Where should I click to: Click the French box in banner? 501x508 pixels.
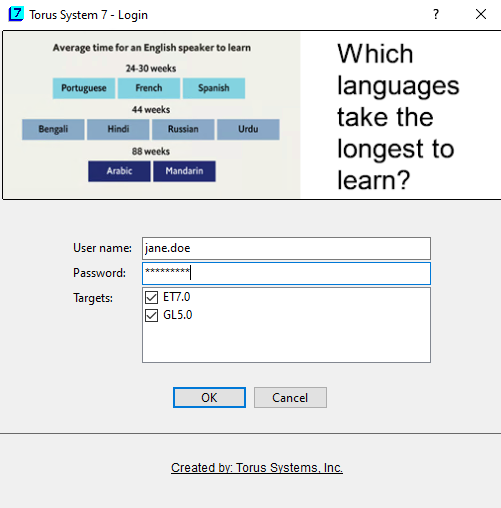[x=149, y=88]
